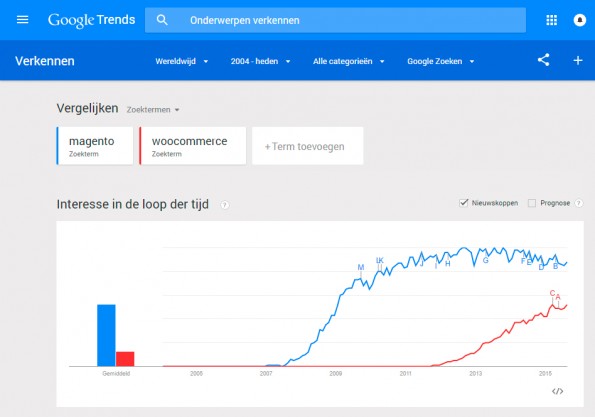This screenshot has height=417, width=595.
Task: Open the embed code icon
Action: [x=557, y=391]
